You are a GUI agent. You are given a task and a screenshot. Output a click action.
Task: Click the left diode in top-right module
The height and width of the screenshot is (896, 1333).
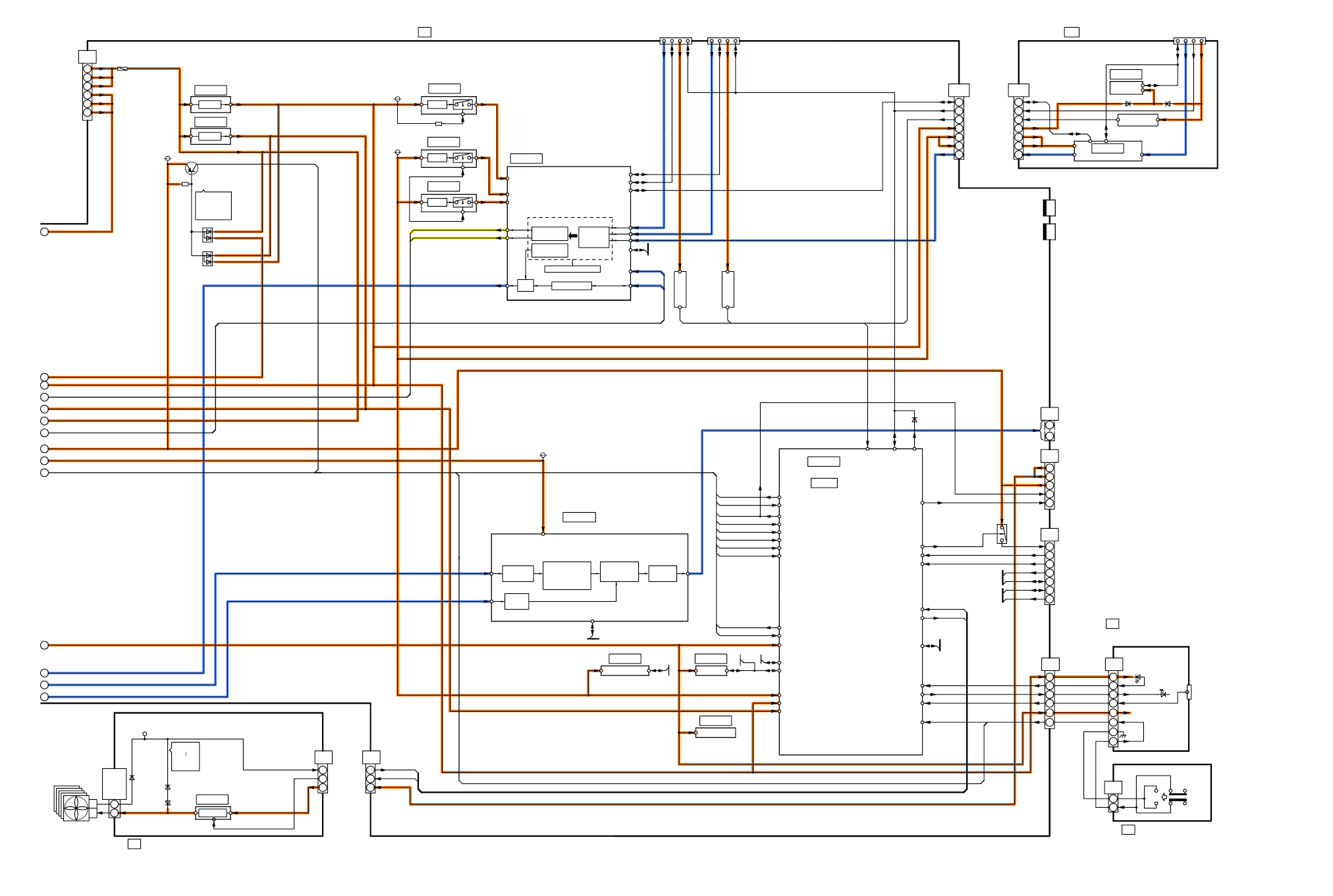1128,104
